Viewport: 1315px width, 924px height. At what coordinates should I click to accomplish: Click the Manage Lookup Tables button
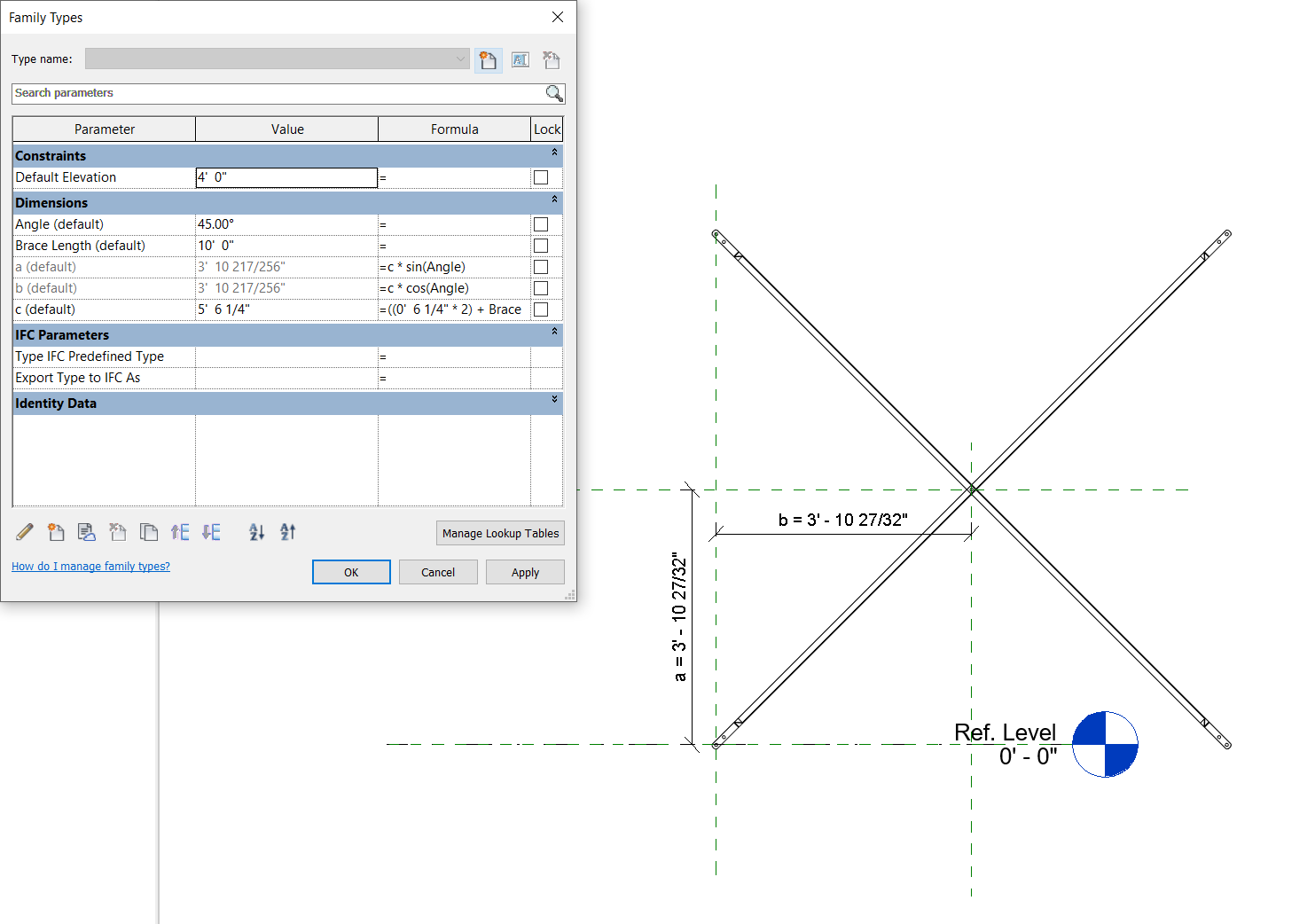[500, 533]
